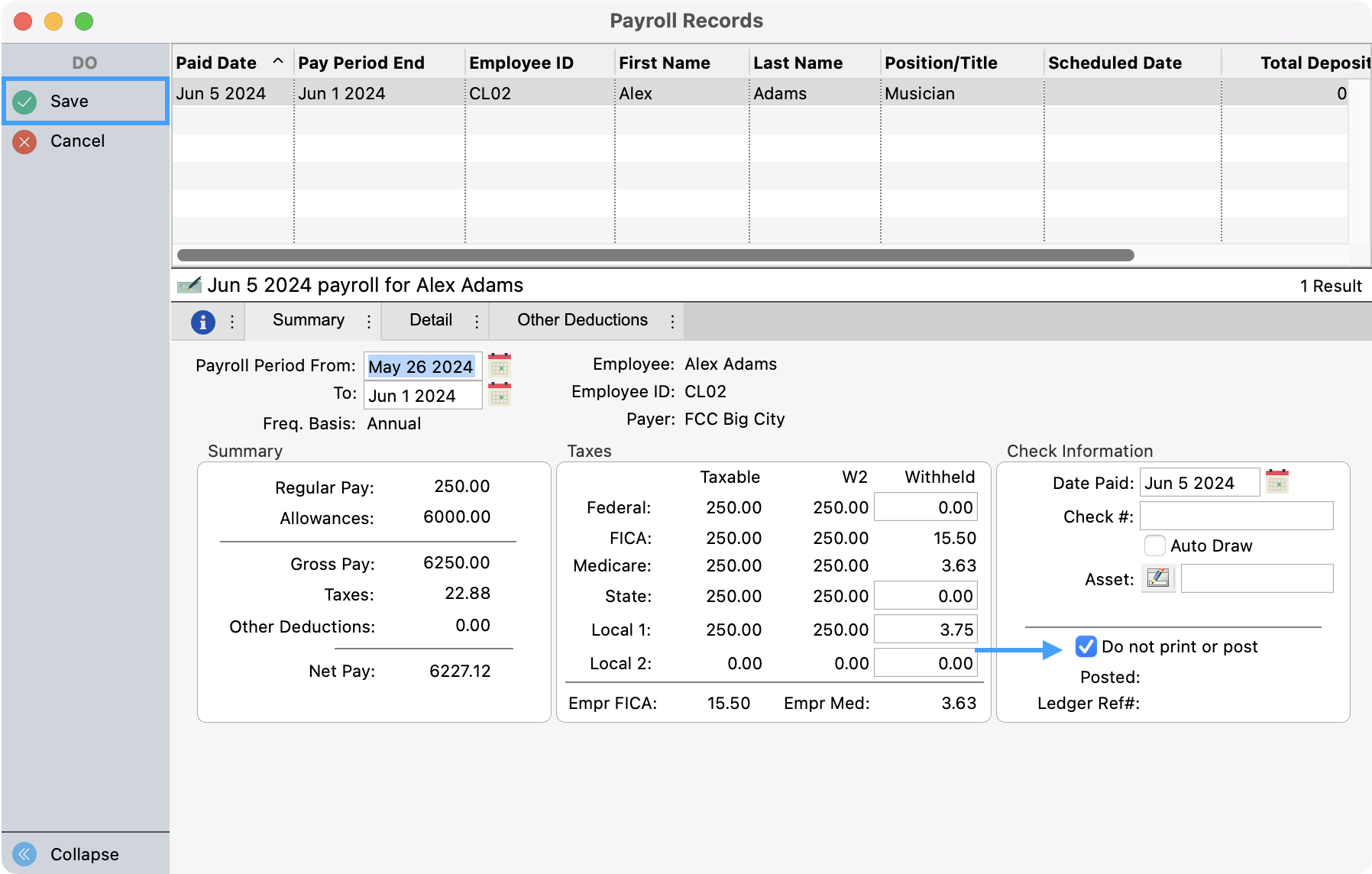
Task: Switch to the Other Deductions tab
Action: (x=582, y=320)
